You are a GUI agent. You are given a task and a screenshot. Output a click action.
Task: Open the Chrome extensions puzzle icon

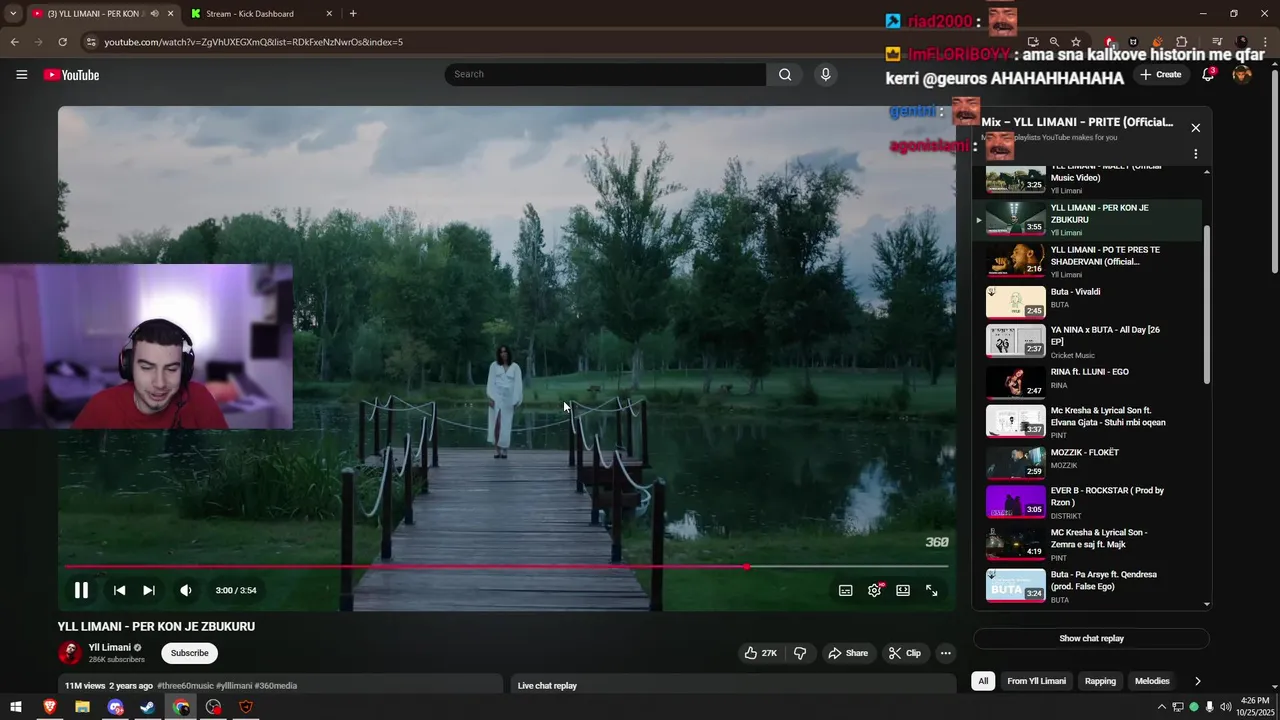point(1181,42)
